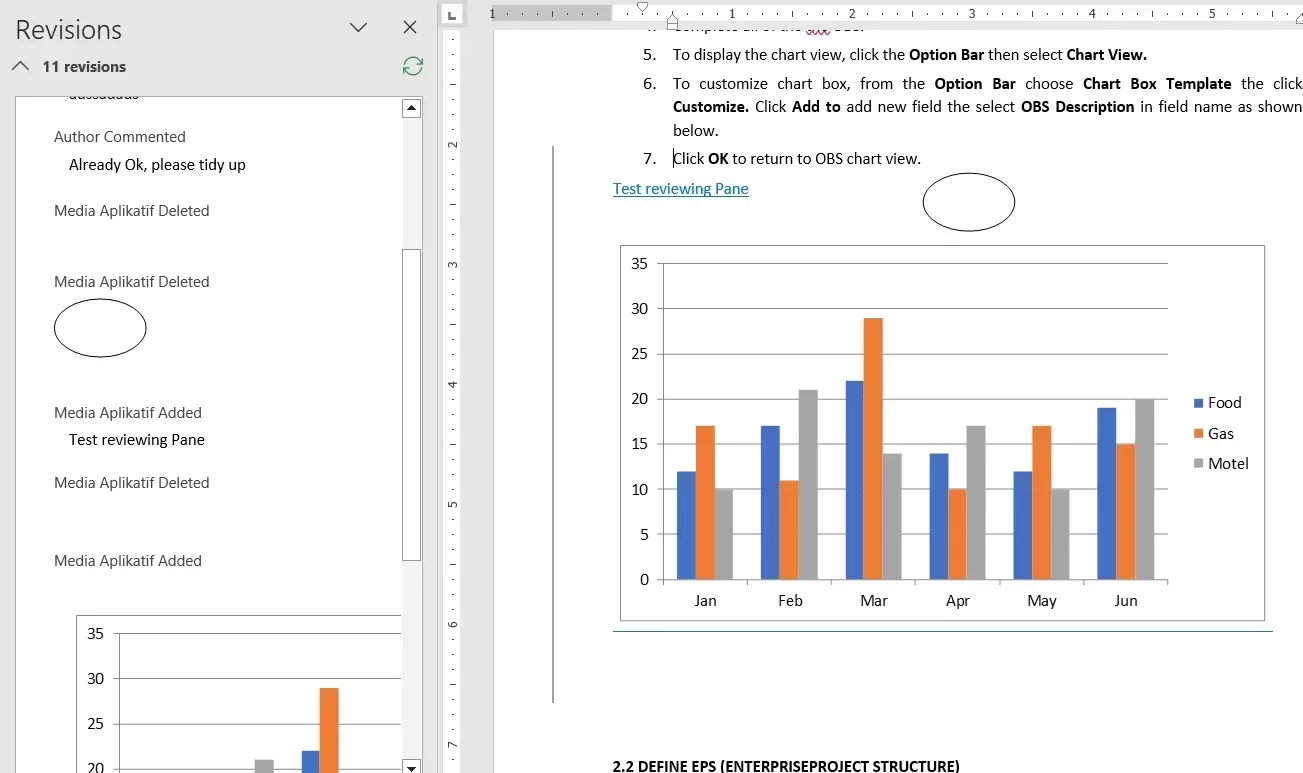The height and width of the screenshot is (773, 1303).
Task: Click the '2.2 DEFINE EPS' heading
Action: pos(785,766)
